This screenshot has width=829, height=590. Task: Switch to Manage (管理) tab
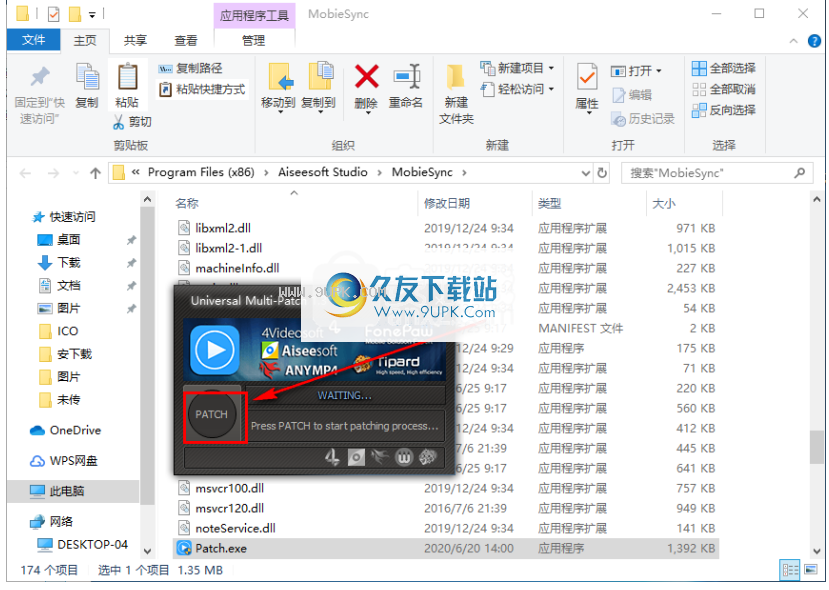pos(254,41)
